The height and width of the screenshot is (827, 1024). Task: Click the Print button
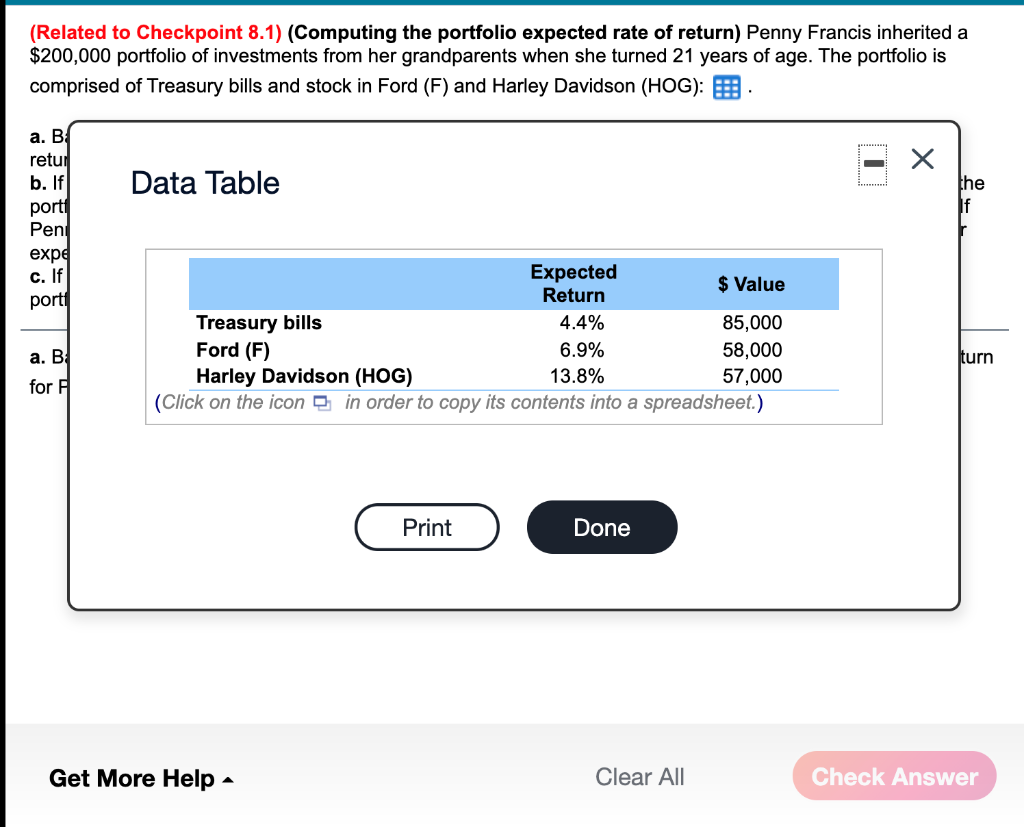tap(427, 527)
